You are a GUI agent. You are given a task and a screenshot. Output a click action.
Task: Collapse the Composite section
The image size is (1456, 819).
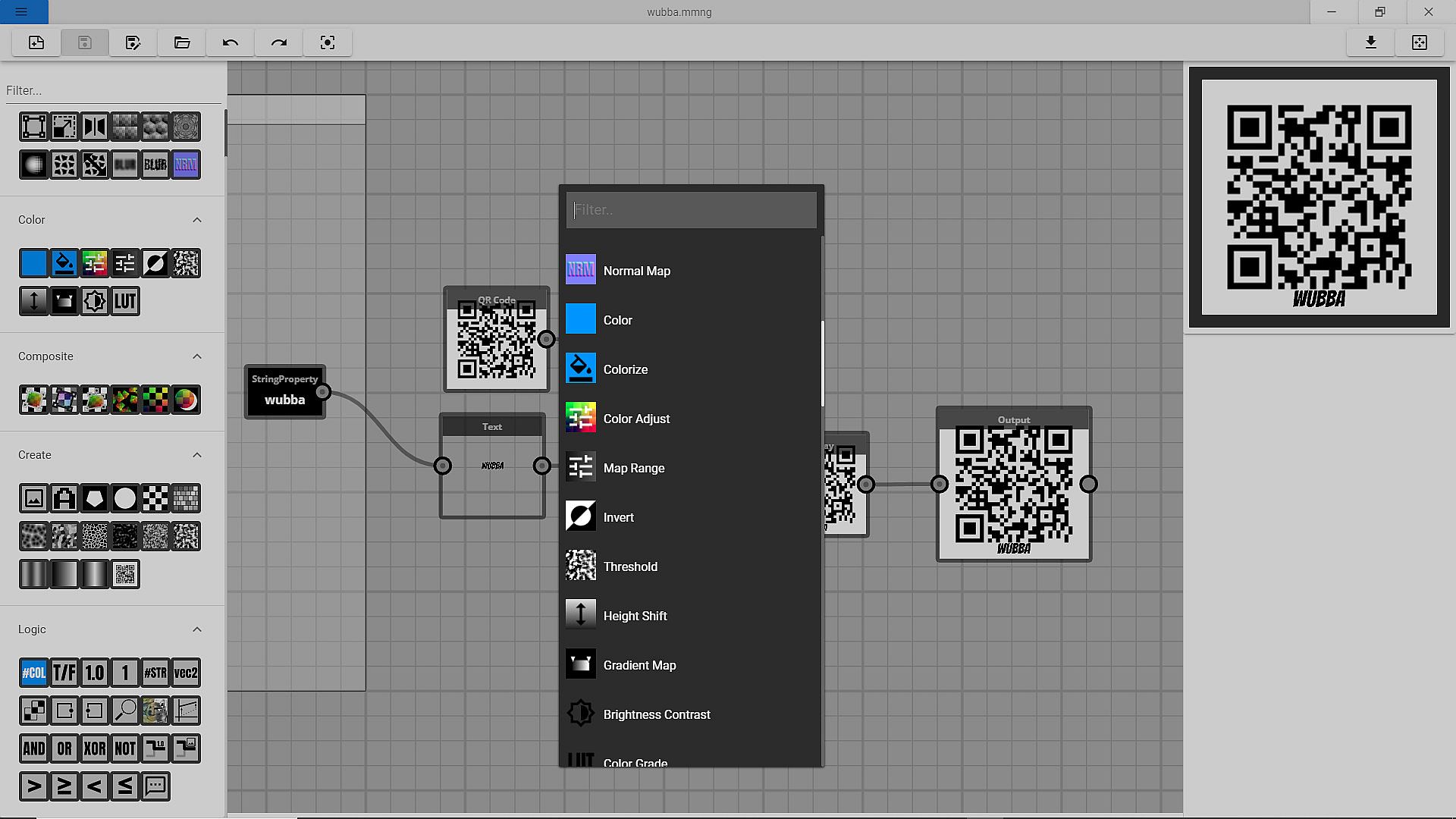tap(197, 356)
